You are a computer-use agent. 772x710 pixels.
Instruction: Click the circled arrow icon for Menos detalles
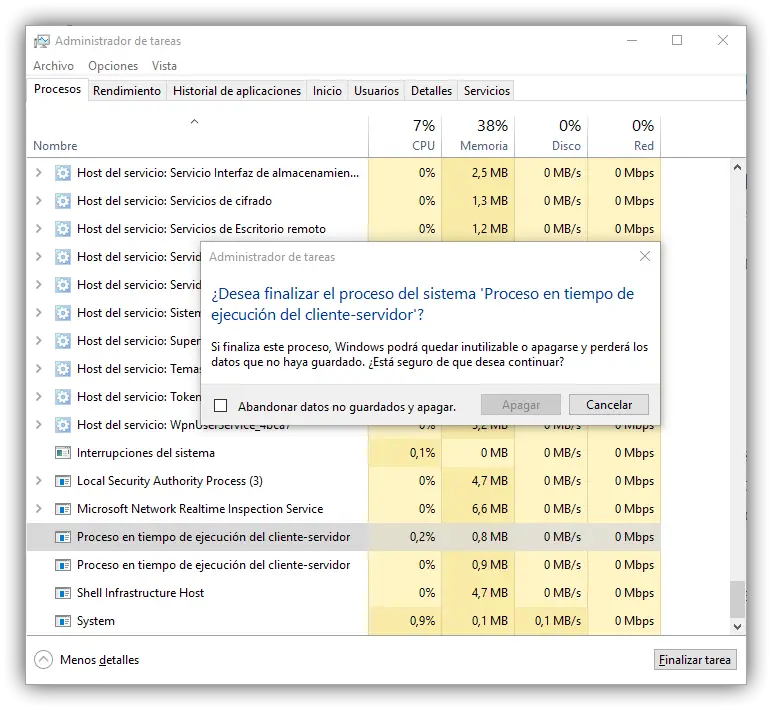point(43,660)
